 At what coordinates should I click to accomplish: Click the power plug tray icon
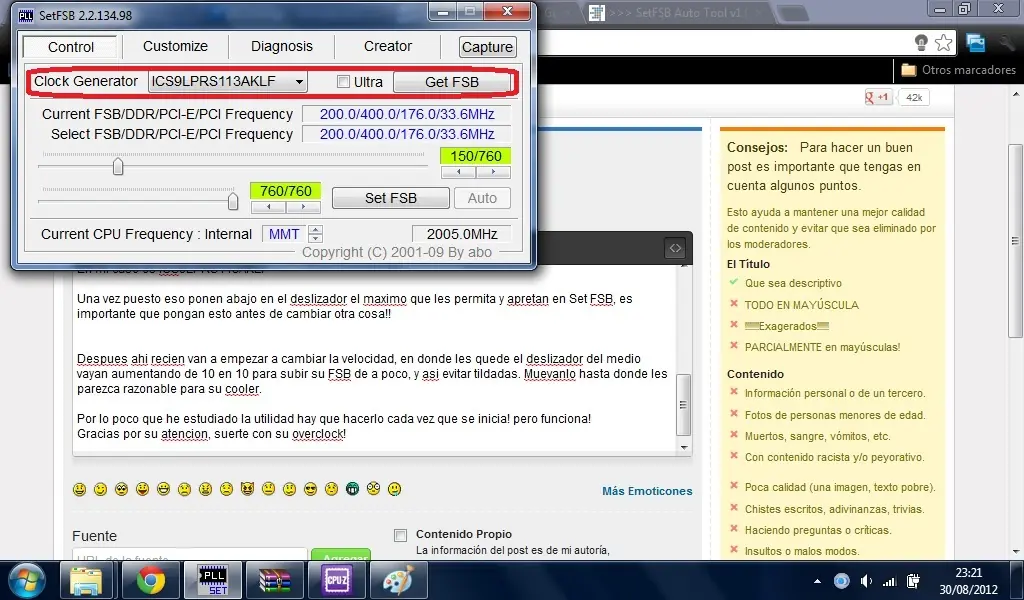(x=914, y=581)
